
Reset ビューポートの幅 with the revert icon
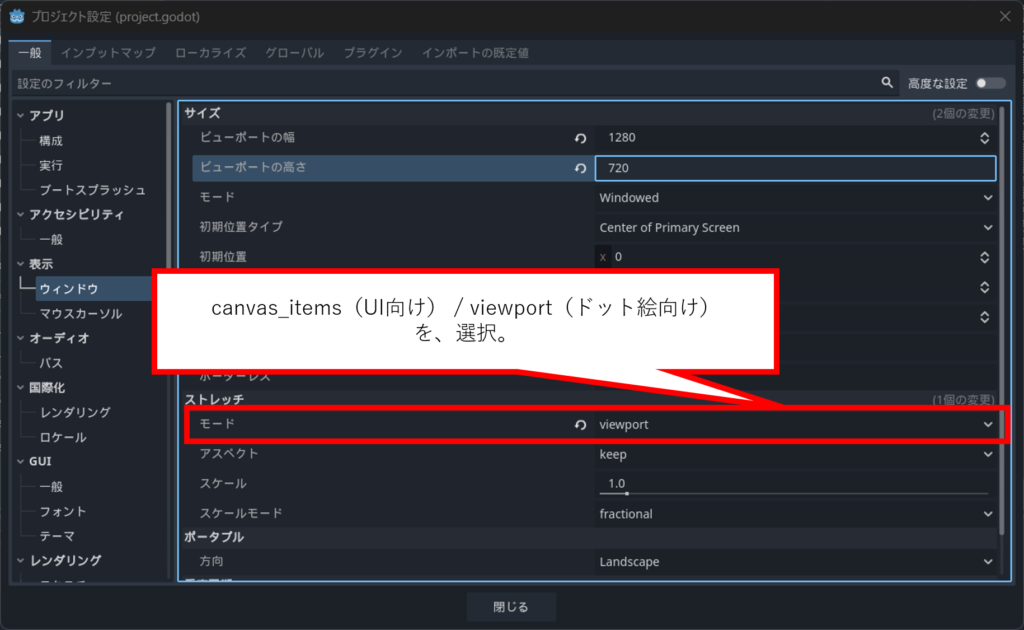coord(580,139)
